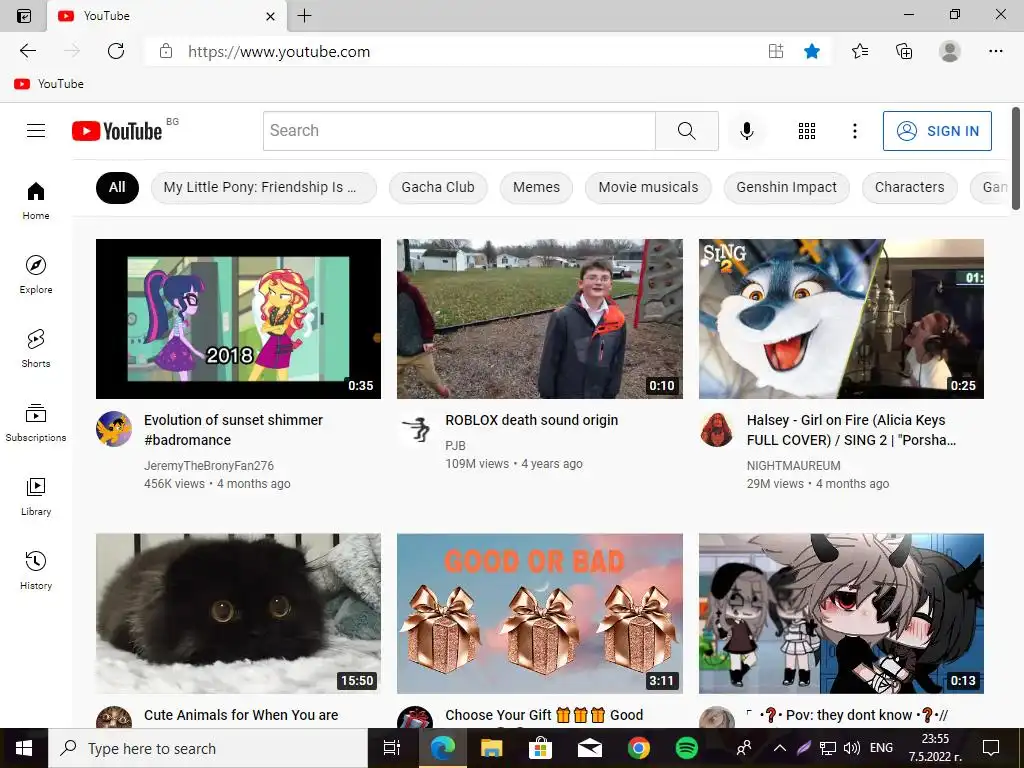Image resolution: width=1024 pixels, height=768 pixels.
Task: Play the ROBLOX death sound thumbnail
Action: [x=539, y=319]
